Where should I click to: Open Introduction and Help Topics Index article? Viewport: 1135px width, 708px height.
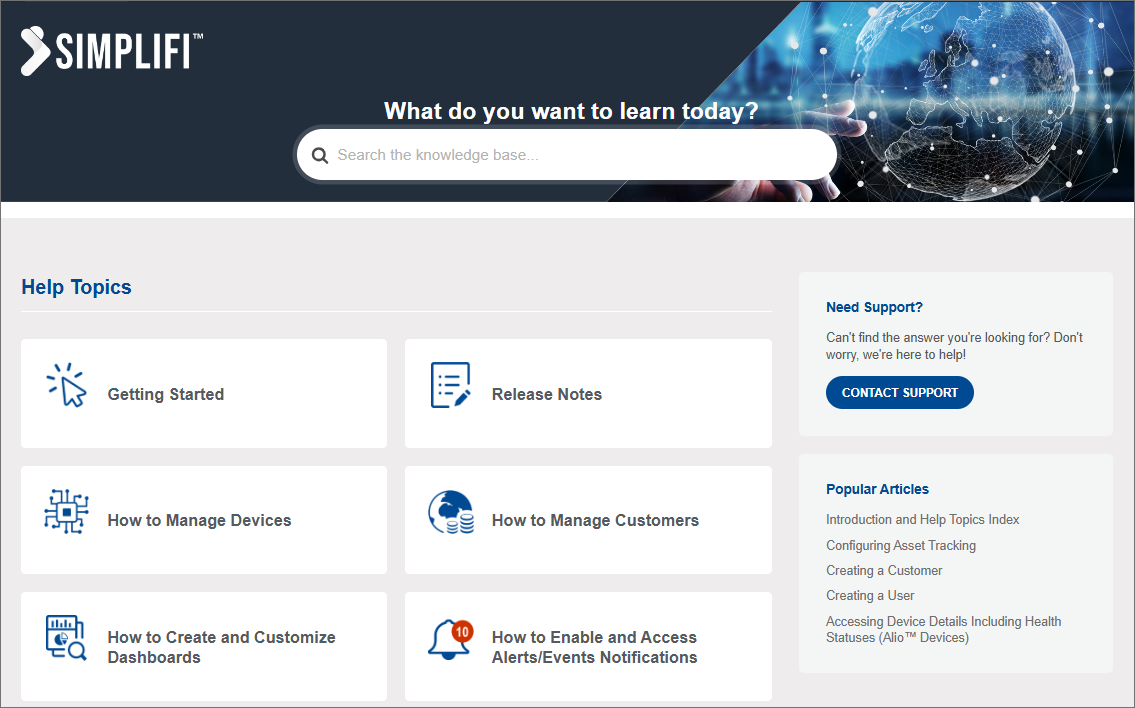point(922,520)
